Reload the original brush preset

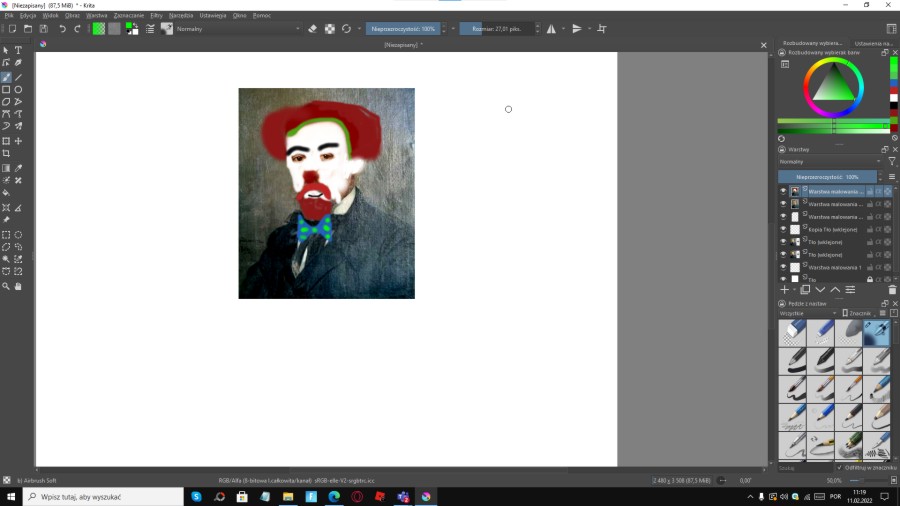[x=346, y=29]
